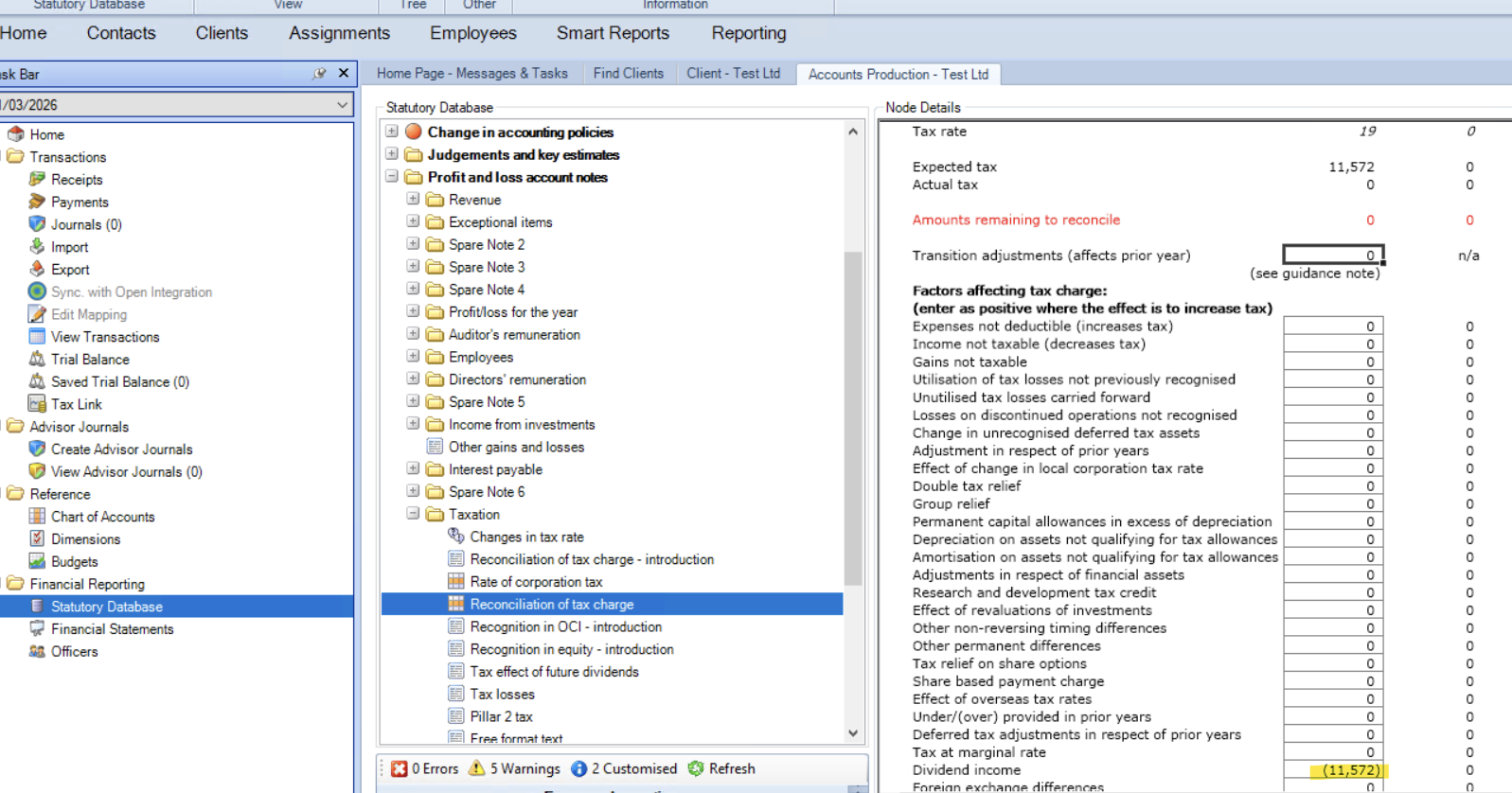Select Rate of corporation tax node
The image size is (1512, 793).
click(536, 582)
